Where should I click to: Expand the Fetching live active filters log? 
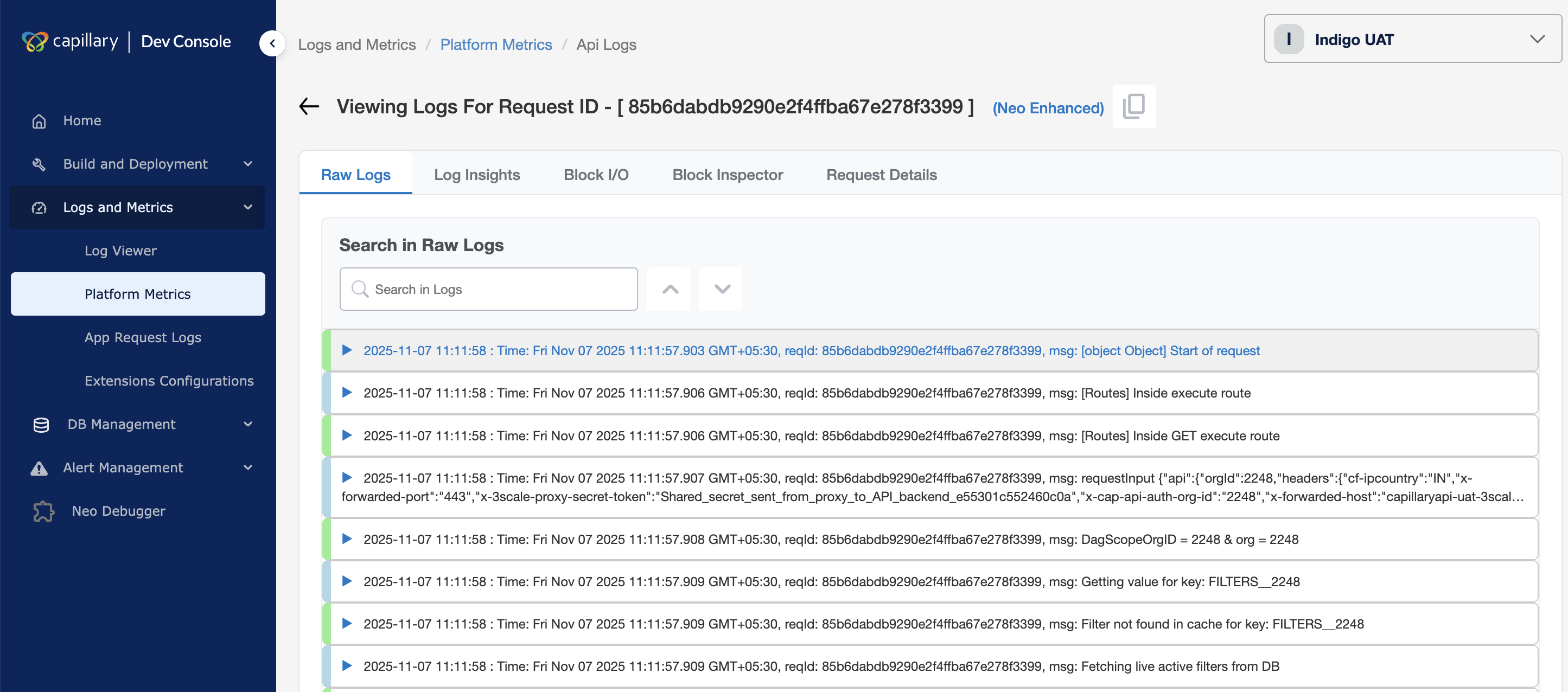point(347,665)
